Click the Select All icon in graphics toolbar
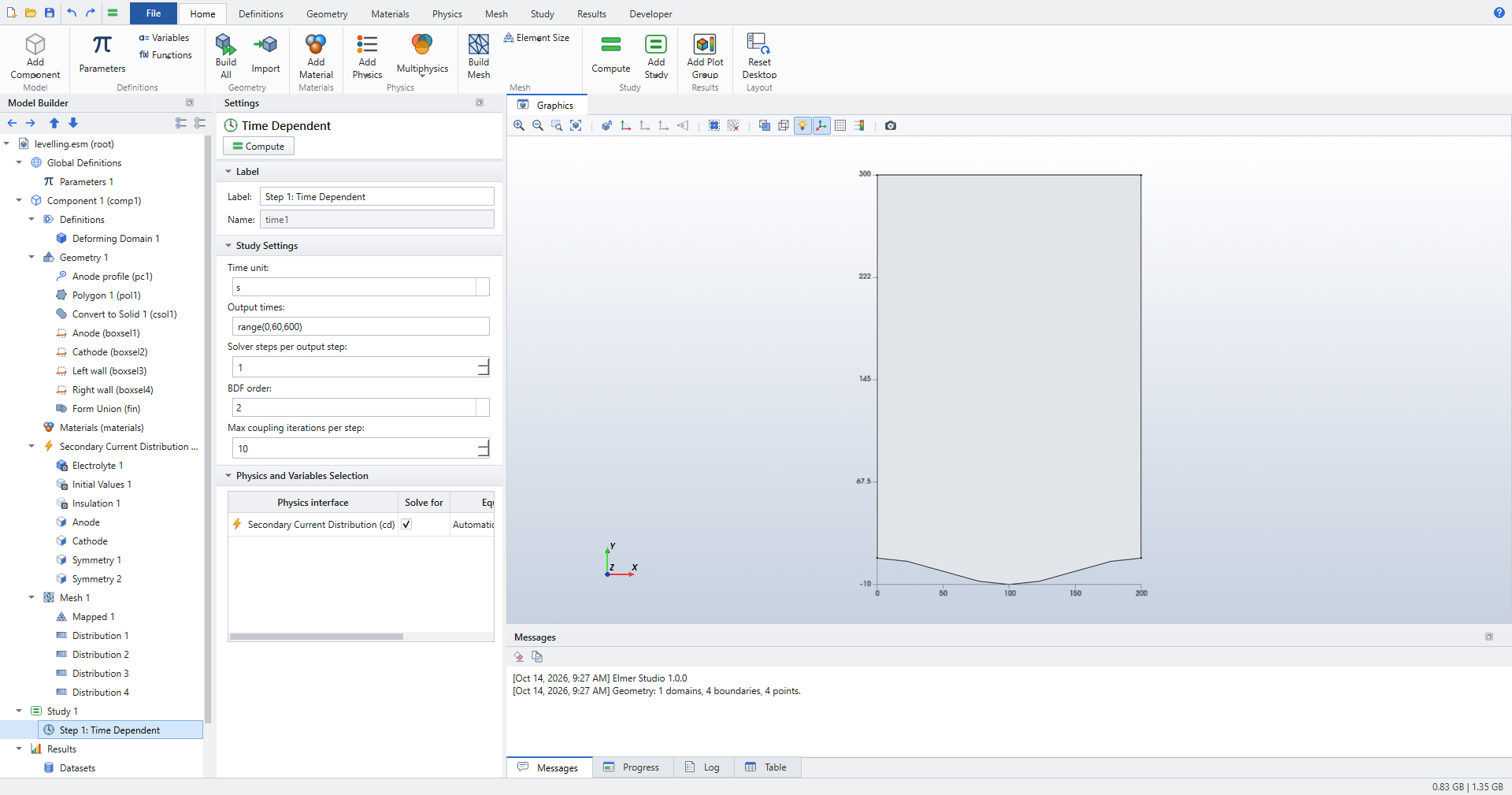 (x=714, y=125)
